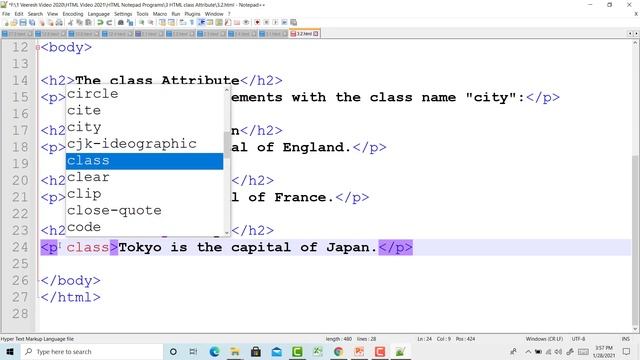Screen dimensions: 640x360
Task: Choose 'city' in the autocomplete list
Action: click(144, 127)
